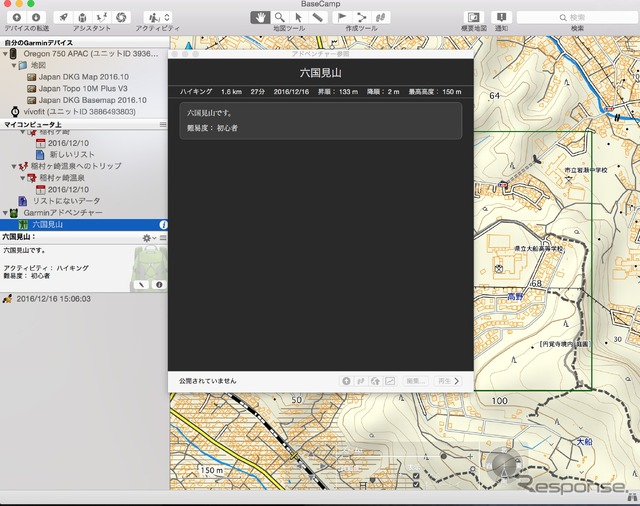
Task: Open the activity profile selector
Action: point(158,17)
